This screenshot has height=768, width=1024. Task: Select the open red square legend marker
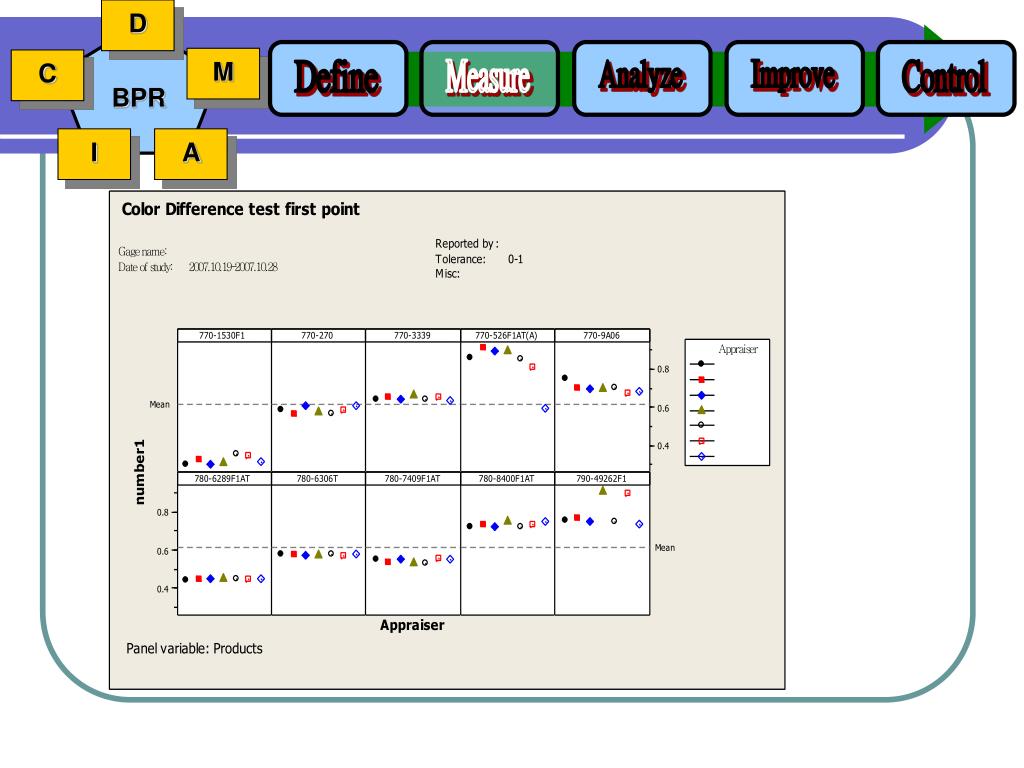pos(701,441)
